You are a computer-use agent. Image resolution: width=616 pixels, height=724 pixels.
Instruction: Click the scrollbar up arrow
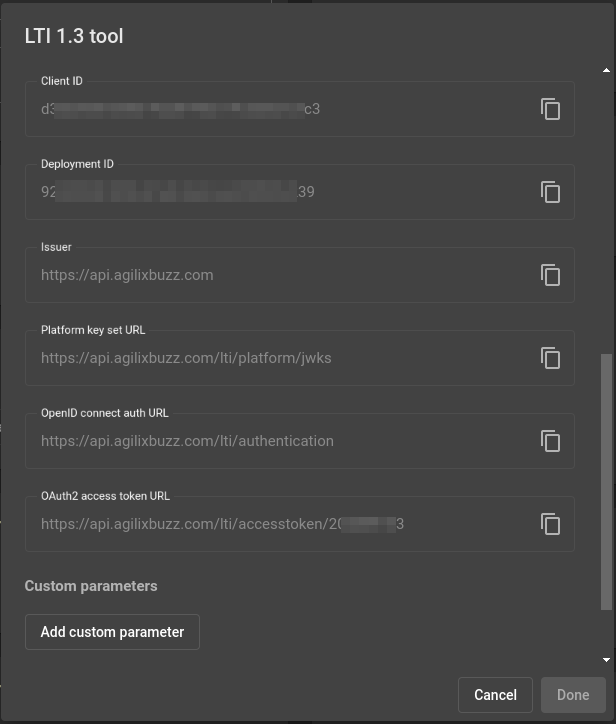pos(606,70)
